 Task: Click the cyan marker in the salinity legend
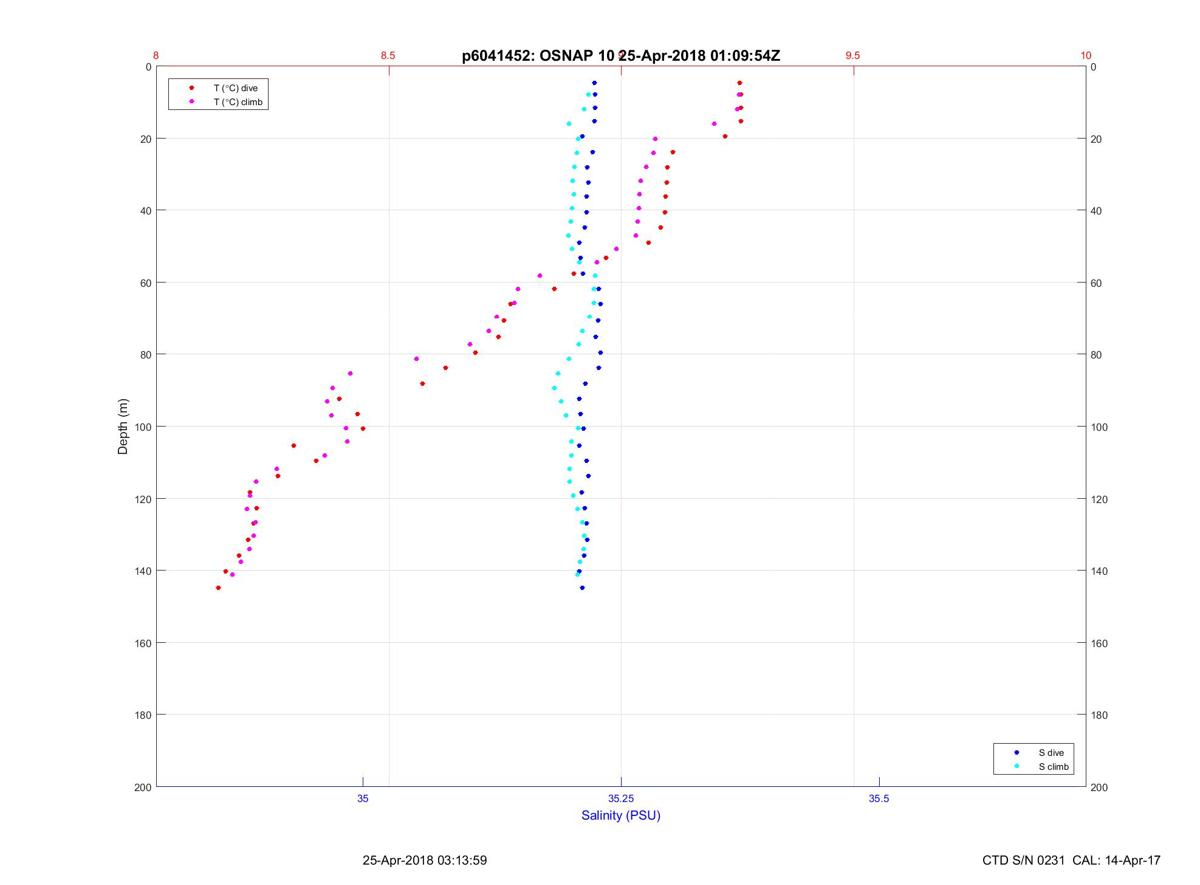(x=1017, y=767)
